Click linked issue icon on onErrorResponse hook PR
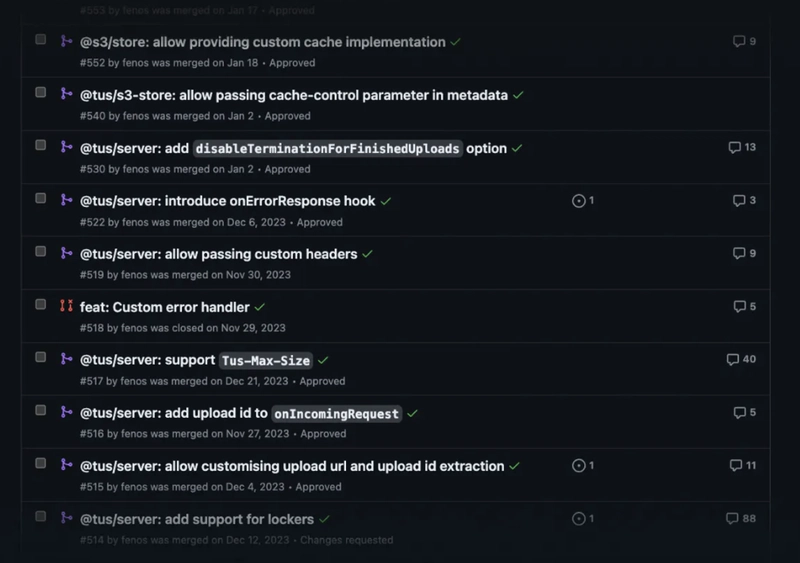Image resolution: width=800 pixels, height=563 pixels. point(578,200)
